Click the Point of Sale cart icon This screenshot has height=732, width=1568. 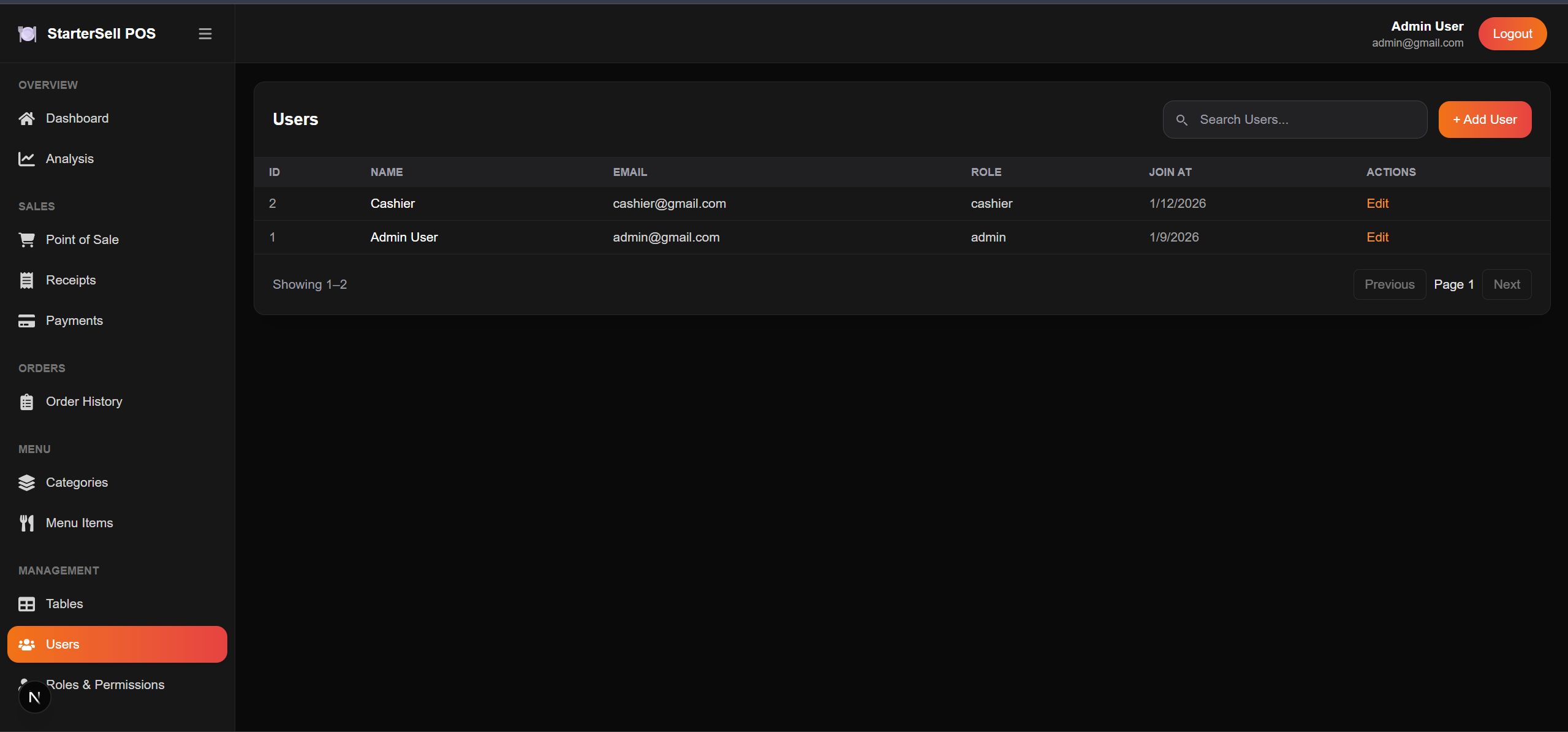[26, 240]
